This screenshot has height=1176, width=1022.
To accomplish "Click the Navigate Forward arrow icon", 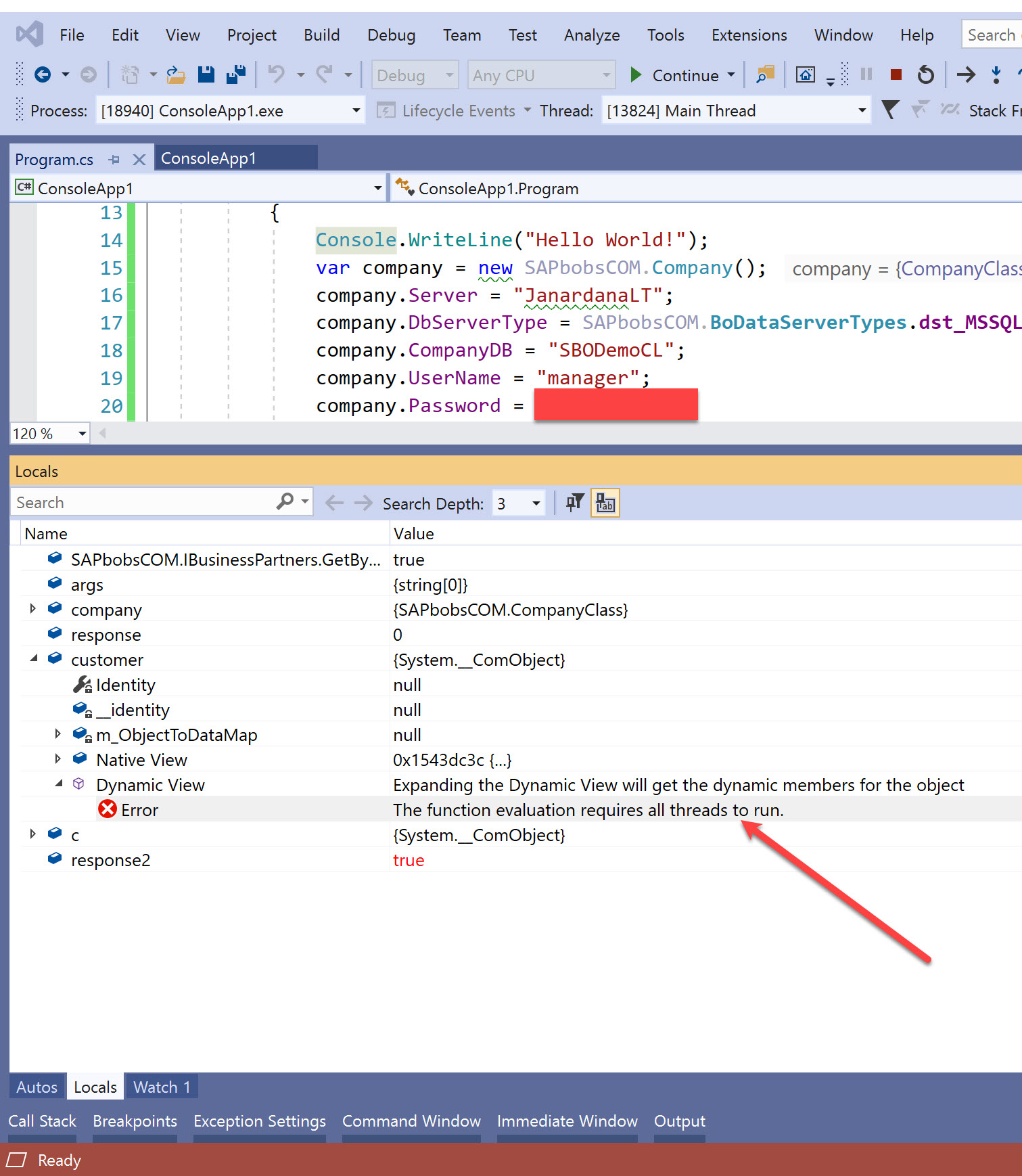I will tap(89, 74).
